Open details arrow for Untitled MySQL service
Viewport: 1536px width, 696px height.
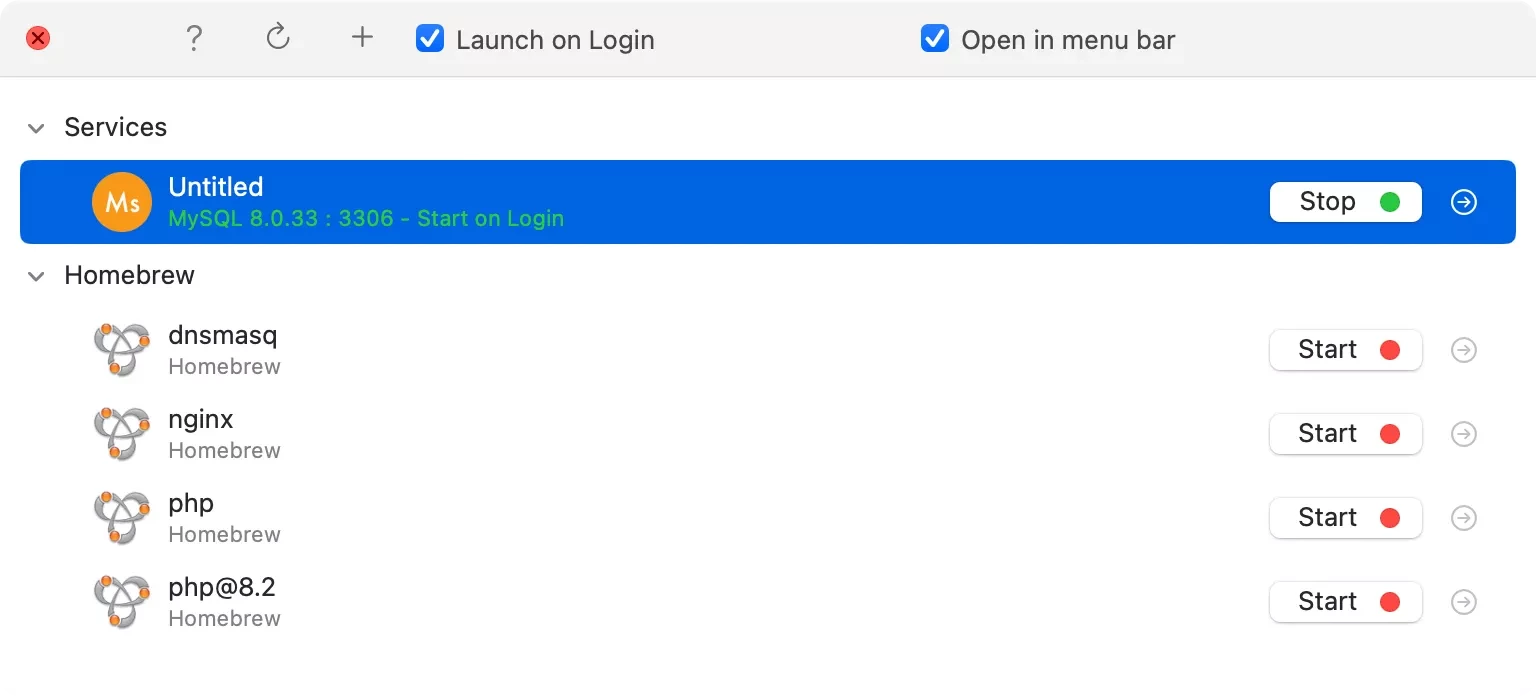coord(1464,202)
